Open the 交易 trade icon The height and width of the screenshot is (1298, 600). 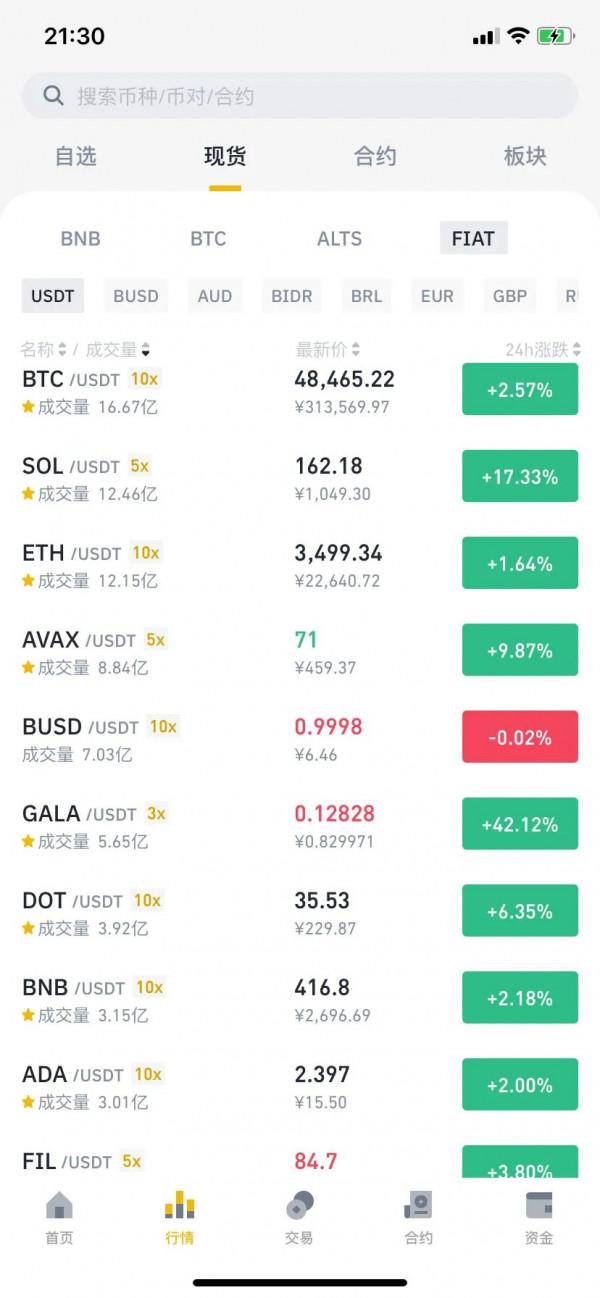pos(299,1206)
